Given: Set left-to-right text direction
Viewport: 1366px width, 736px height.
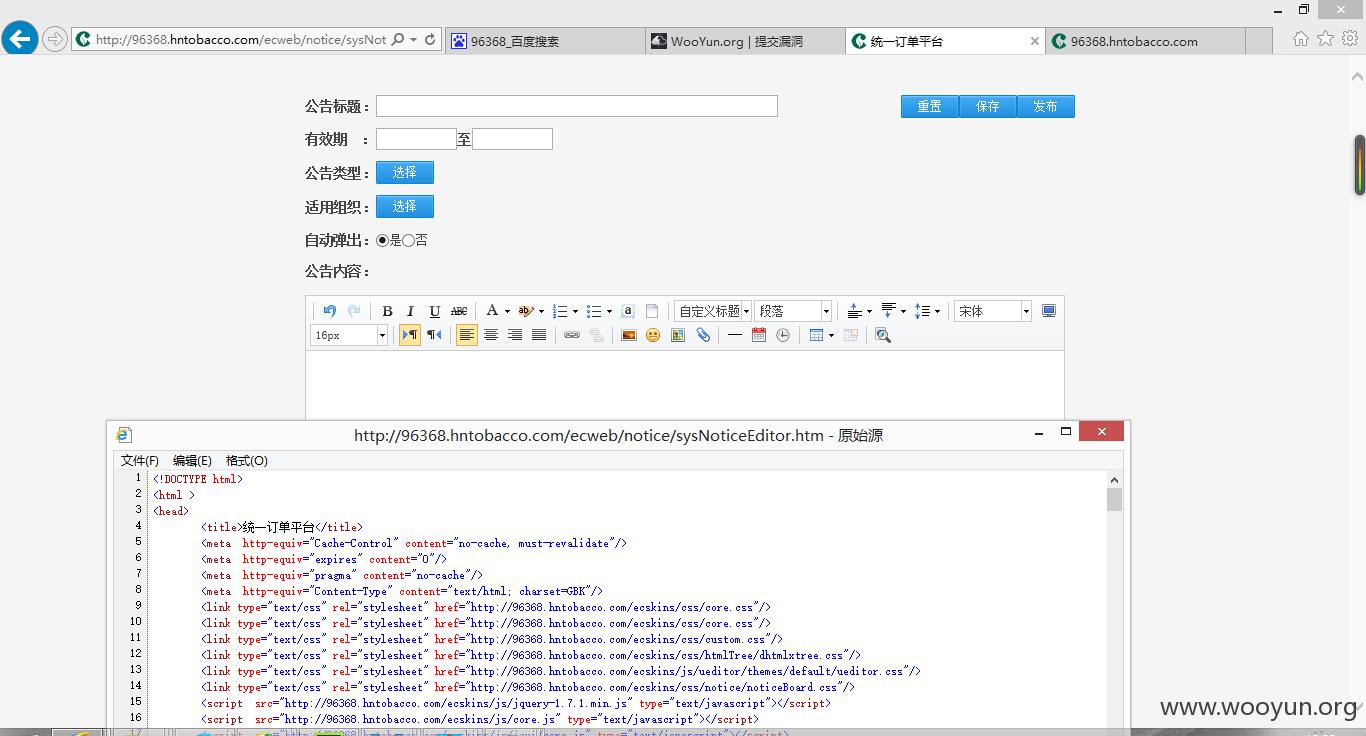Looking at the screenshot, I should [x=410, y=335].
